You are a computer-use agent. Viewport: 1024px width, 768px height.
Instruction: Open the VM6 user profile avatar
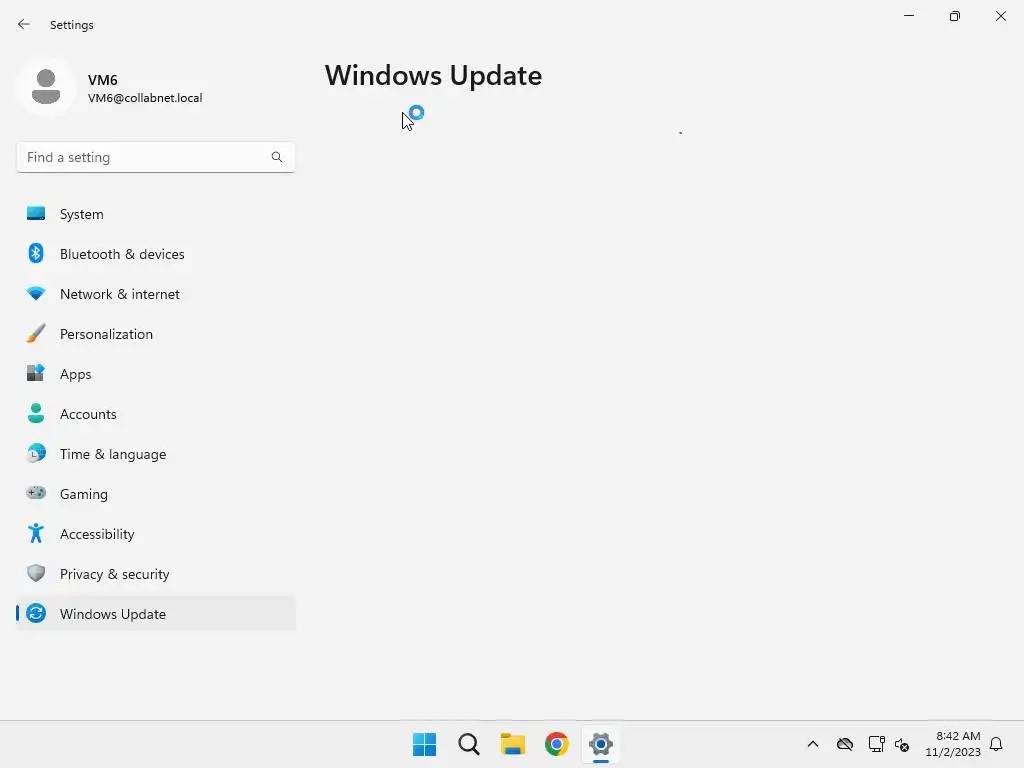coord(46,87)
